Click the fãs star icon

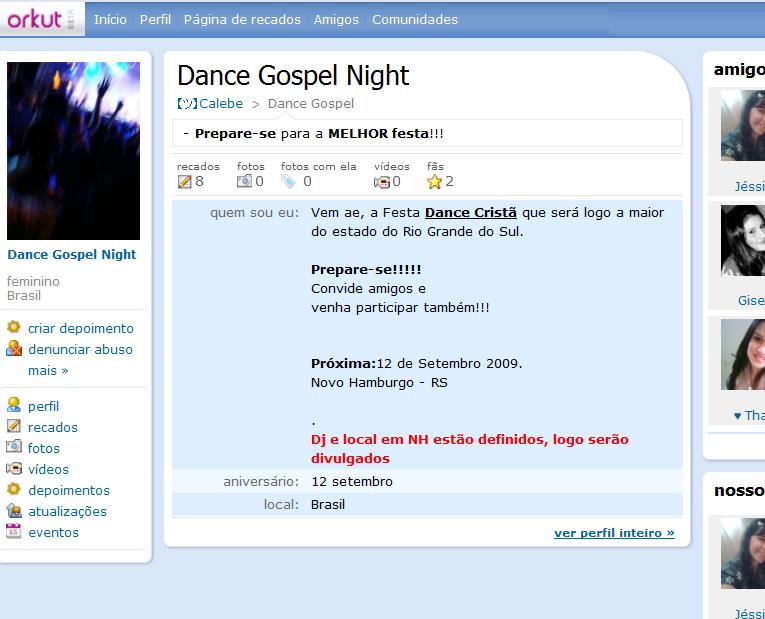tap(434, 181)
